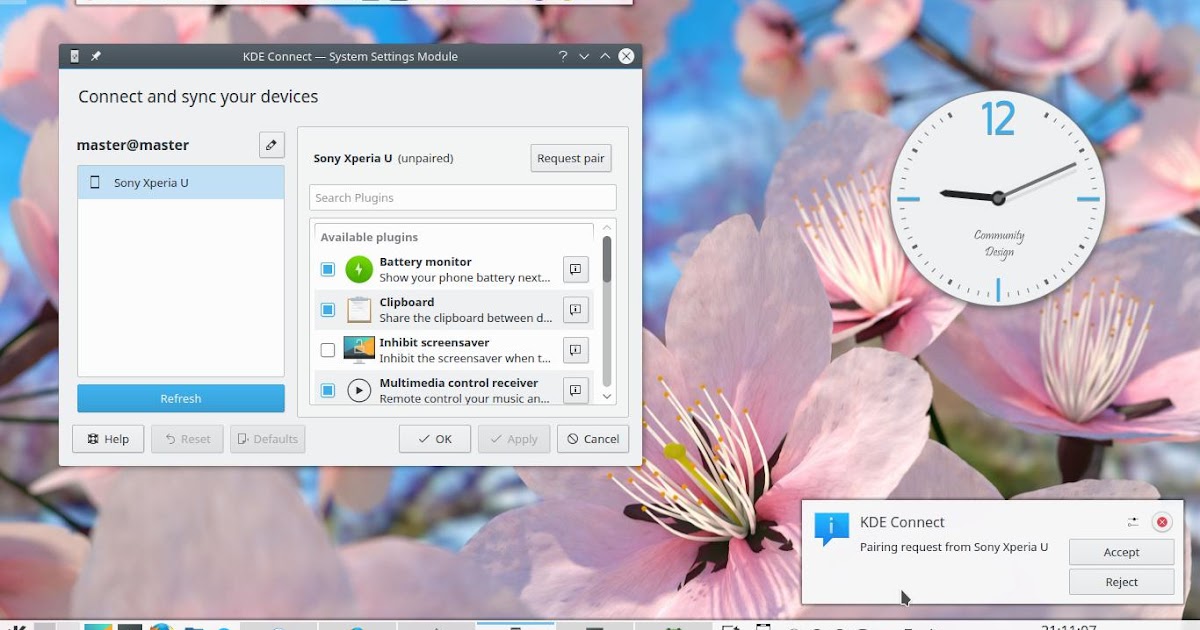Open Multimedia control receiver settings icon
1200x630 pixels.
coord(575,390)
